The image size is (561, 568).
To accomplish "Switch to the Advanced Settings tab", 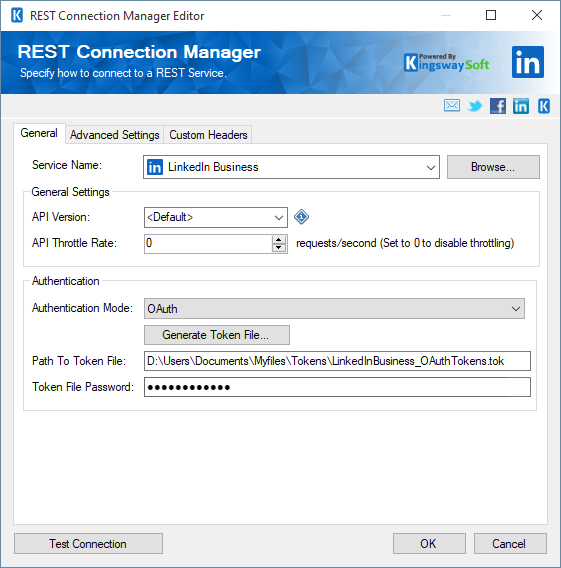I will [x=114, y=135].
